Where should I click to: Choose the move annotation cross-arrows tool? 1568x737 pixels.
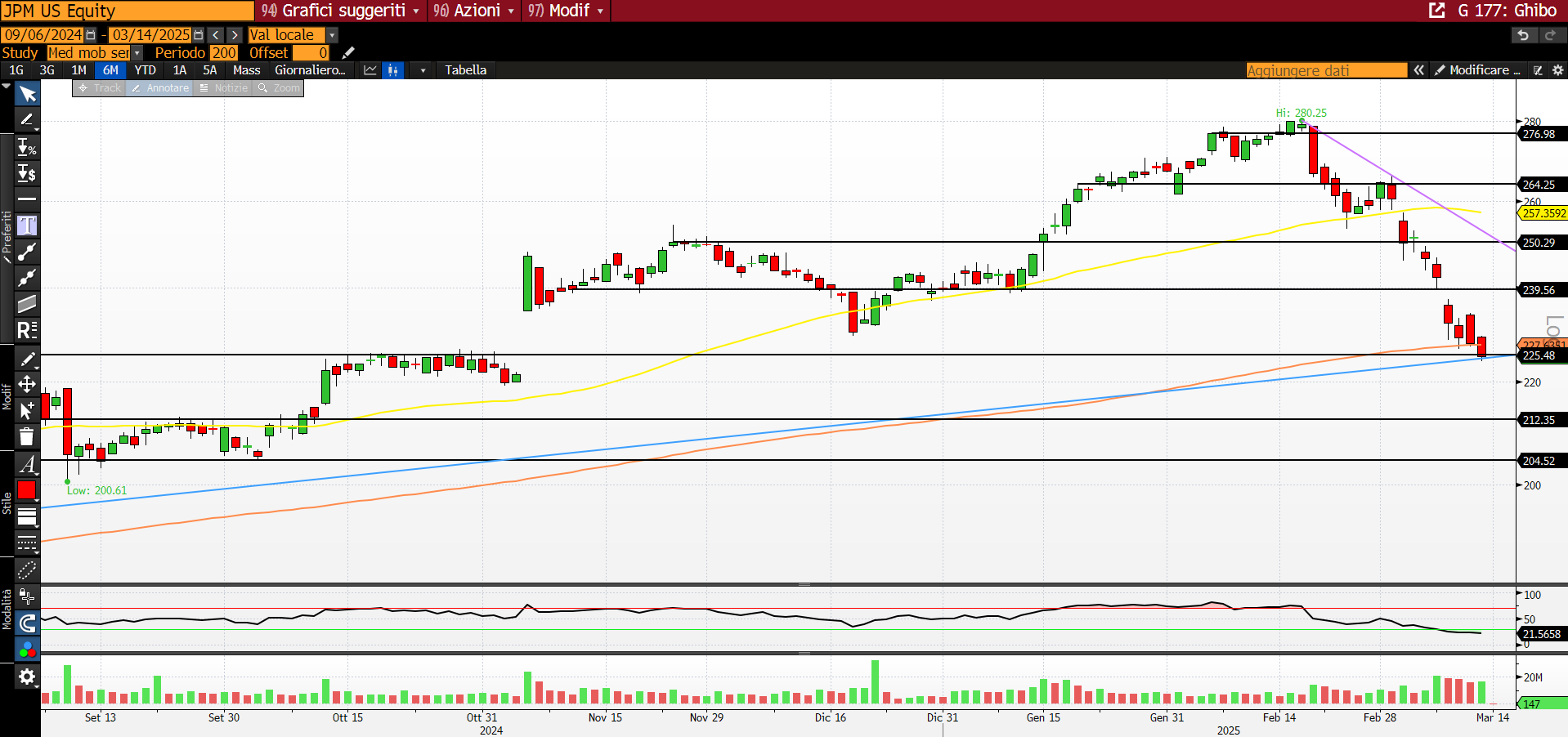(27, 384)
